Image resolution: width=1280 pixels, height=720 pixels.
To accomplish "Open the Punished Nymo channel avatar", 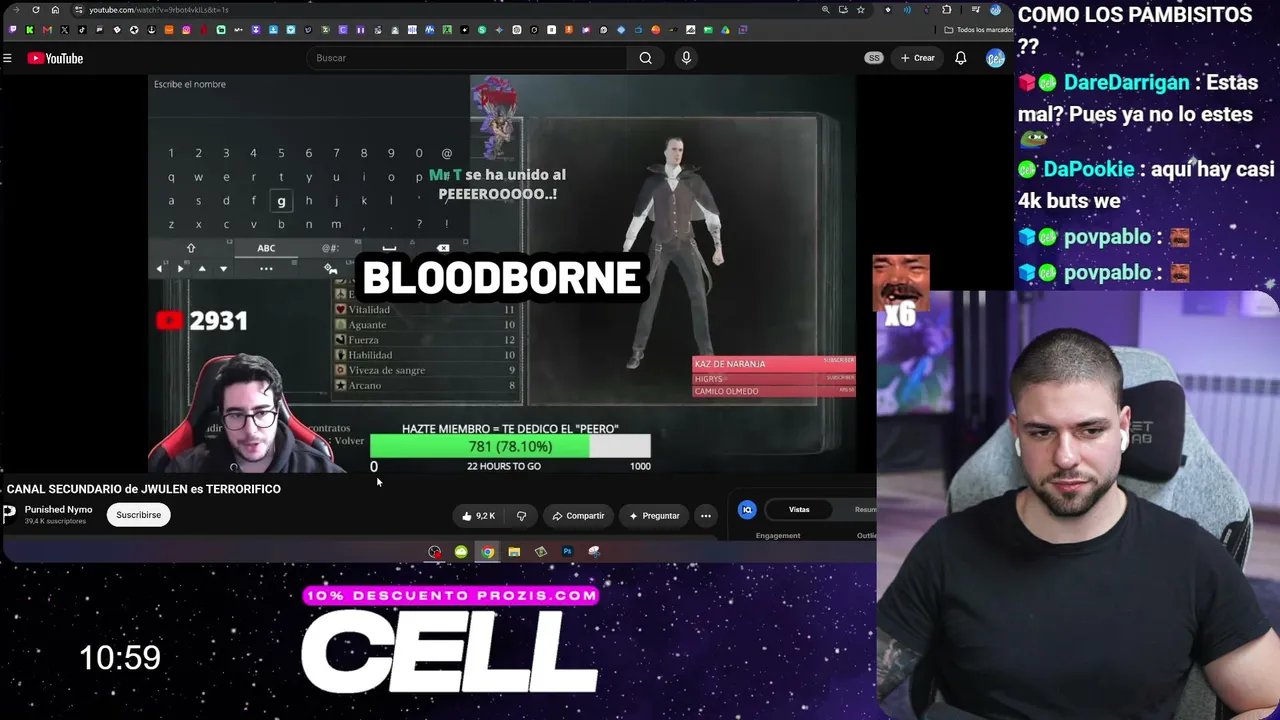I will click(9, 514).
